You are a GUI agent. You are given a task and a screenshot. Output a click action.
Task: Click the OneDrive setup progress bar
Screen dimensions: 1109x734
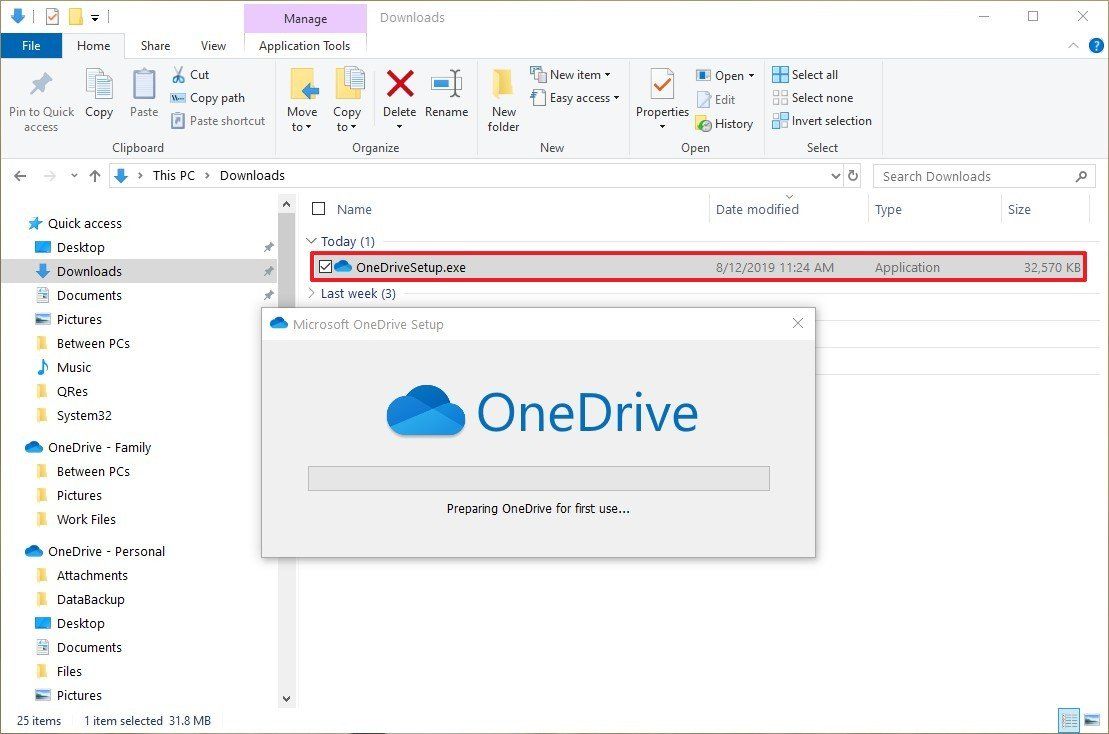[x=539, y=478]
